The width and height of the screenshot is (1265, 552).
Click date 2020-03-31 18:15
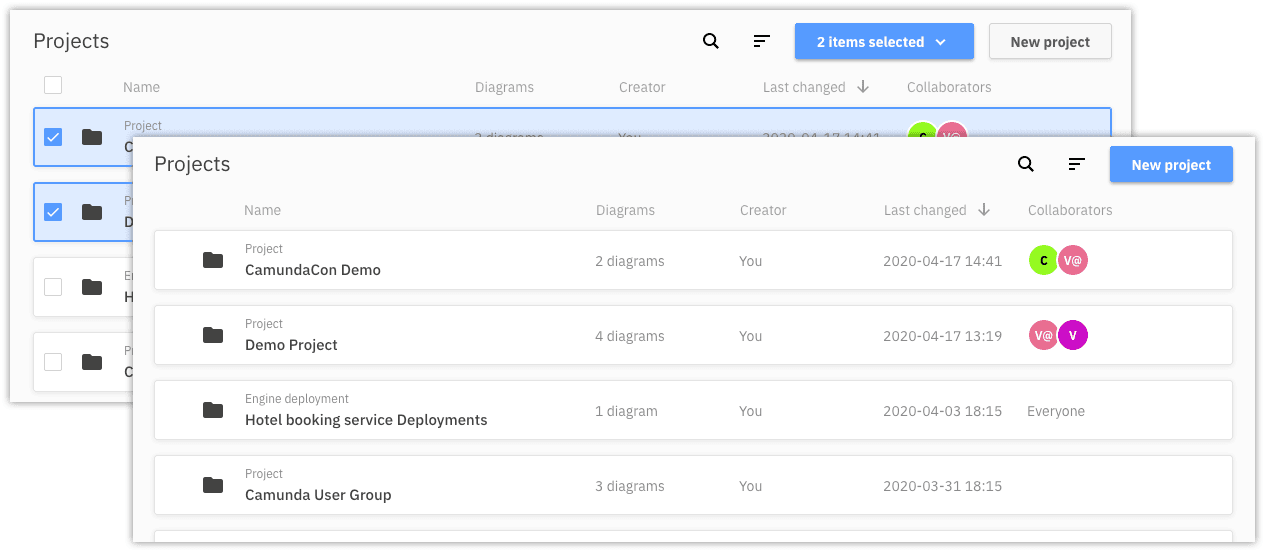942,486
